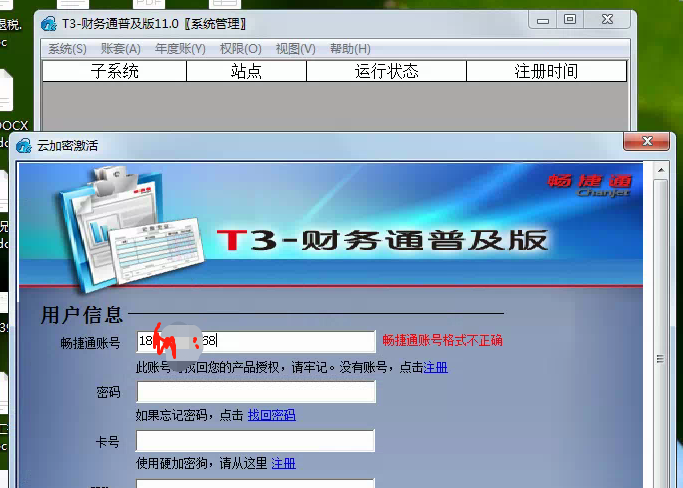
Task: Click the 用户信息 section heading
Action: 81,315
